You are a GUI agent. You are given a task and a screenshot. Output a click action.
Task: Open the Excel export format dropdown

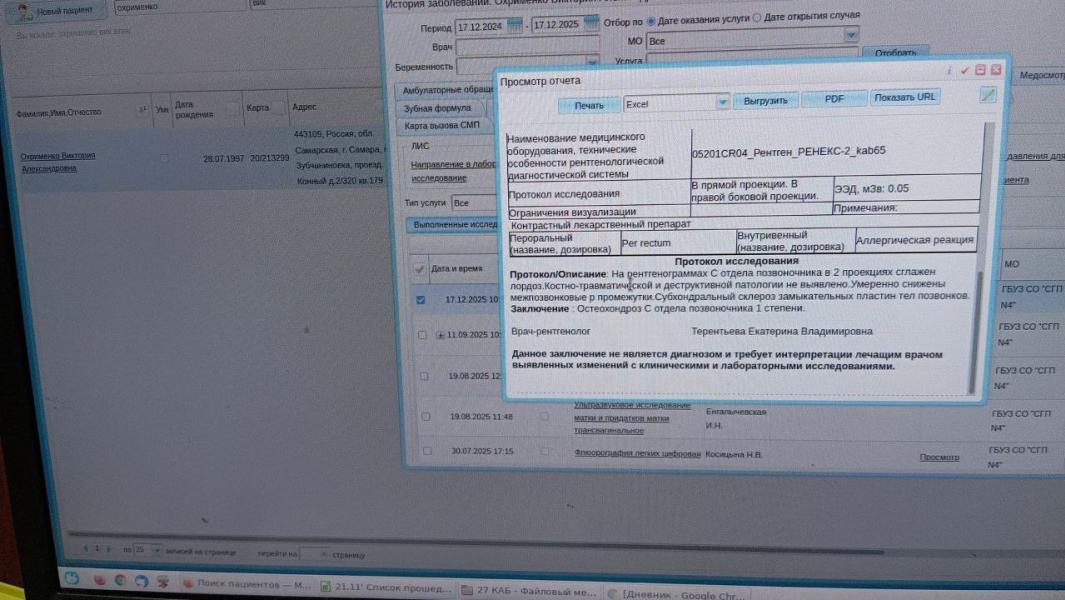(x=722, y=102)
